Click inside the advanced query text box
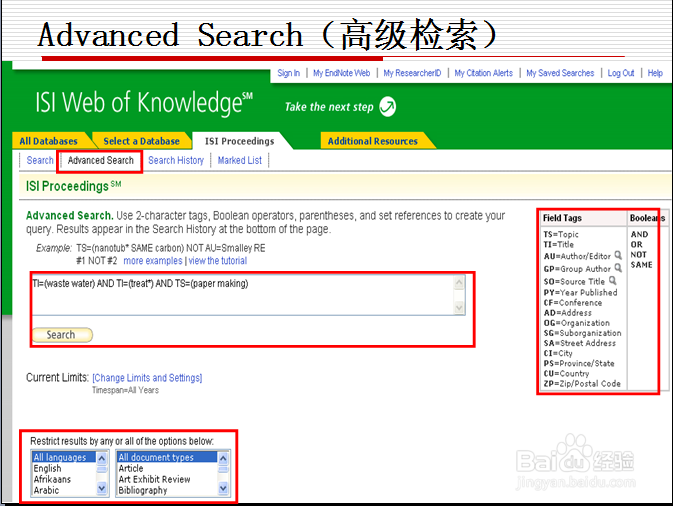 point(243,295)
